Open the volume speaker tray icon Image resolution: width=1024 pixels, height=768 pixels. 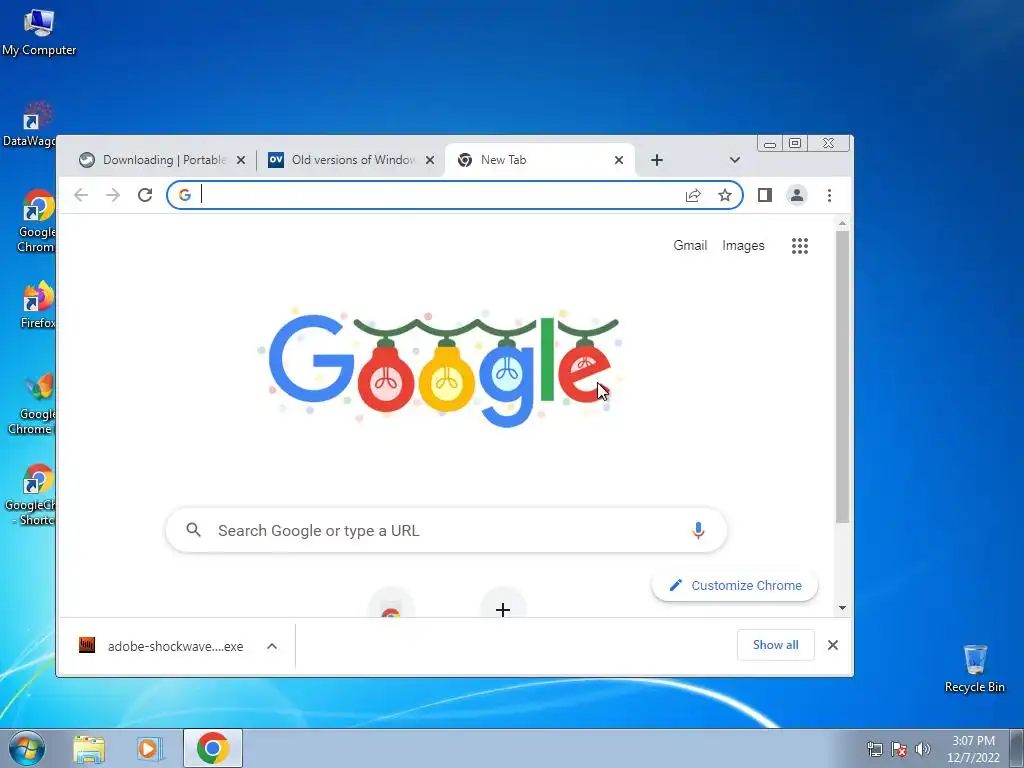[922, 749]
